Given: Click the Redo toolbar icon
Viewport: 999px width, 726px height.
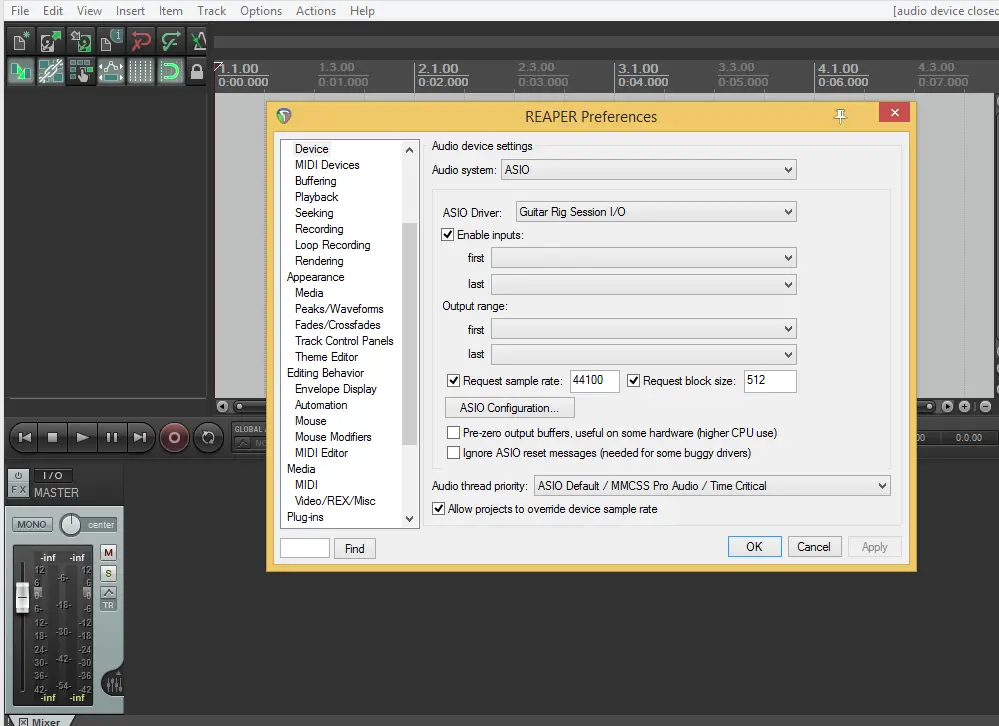Looking at the screenshot, I should point(170,42).
